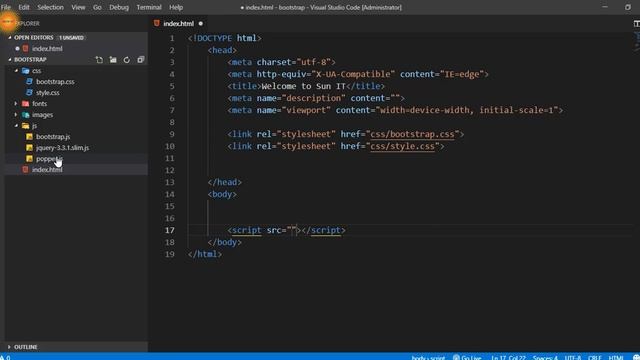Screen dimensions: 640x360
Task: Open the Terminal menu
Action: point(149,7)
